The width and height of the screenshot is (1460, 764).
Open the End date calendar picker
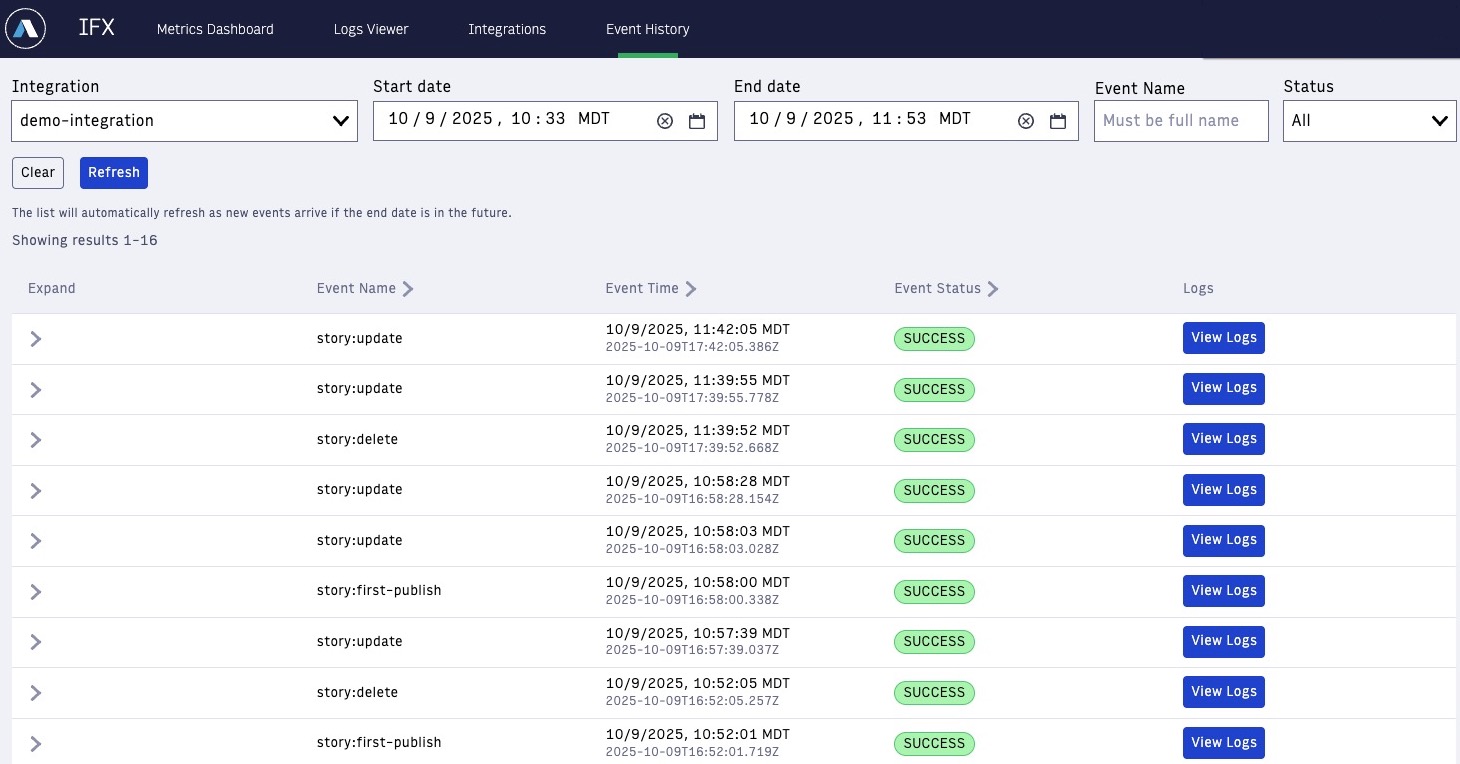click(x=1058, y=121)
